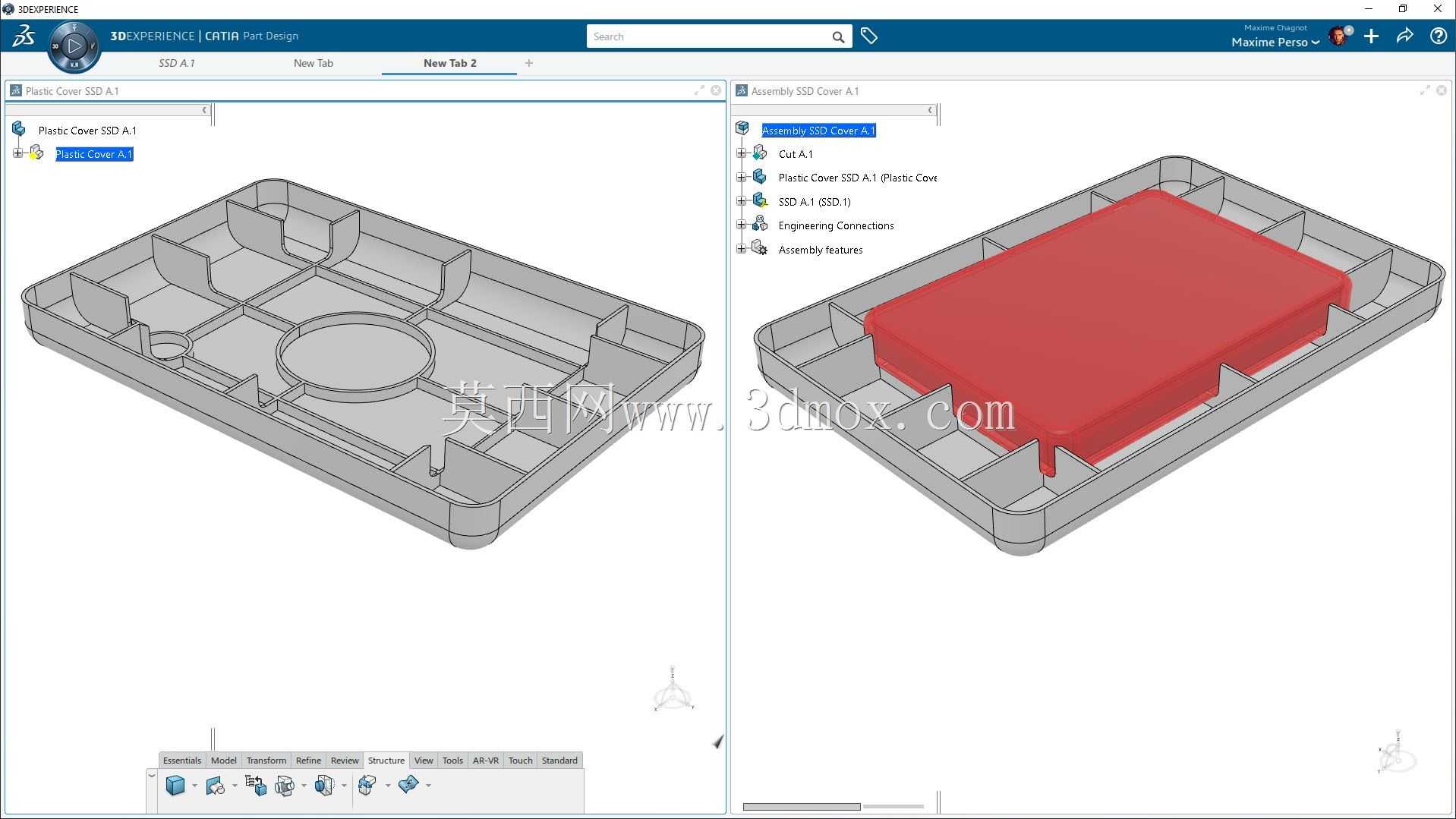This screenshot has height=819, width=1456.
Task: Open the Maxime Perso user dropdown
Action: pyautogui.click(x=1275, y=43)
